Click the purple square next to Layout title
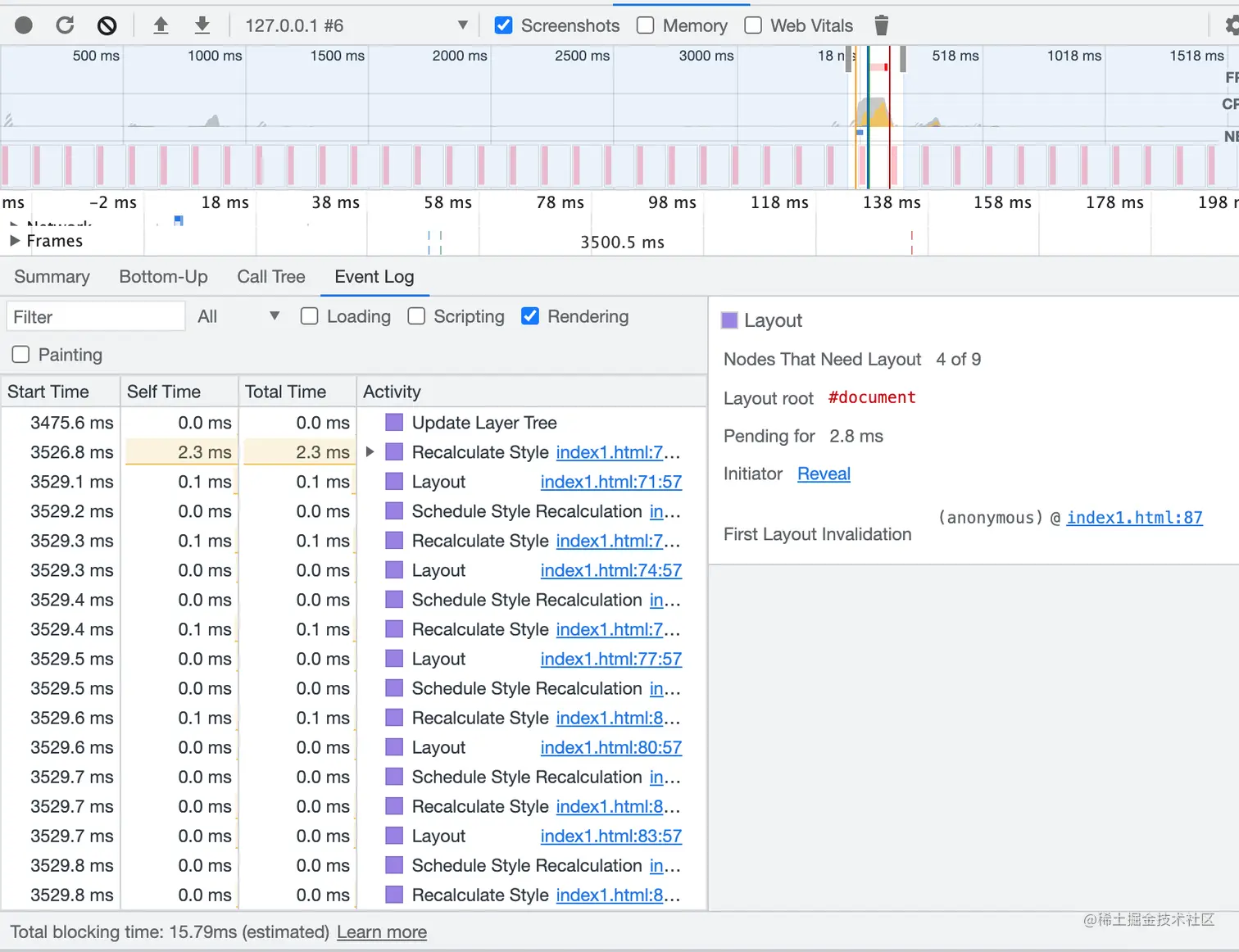 tap(729, 320)
